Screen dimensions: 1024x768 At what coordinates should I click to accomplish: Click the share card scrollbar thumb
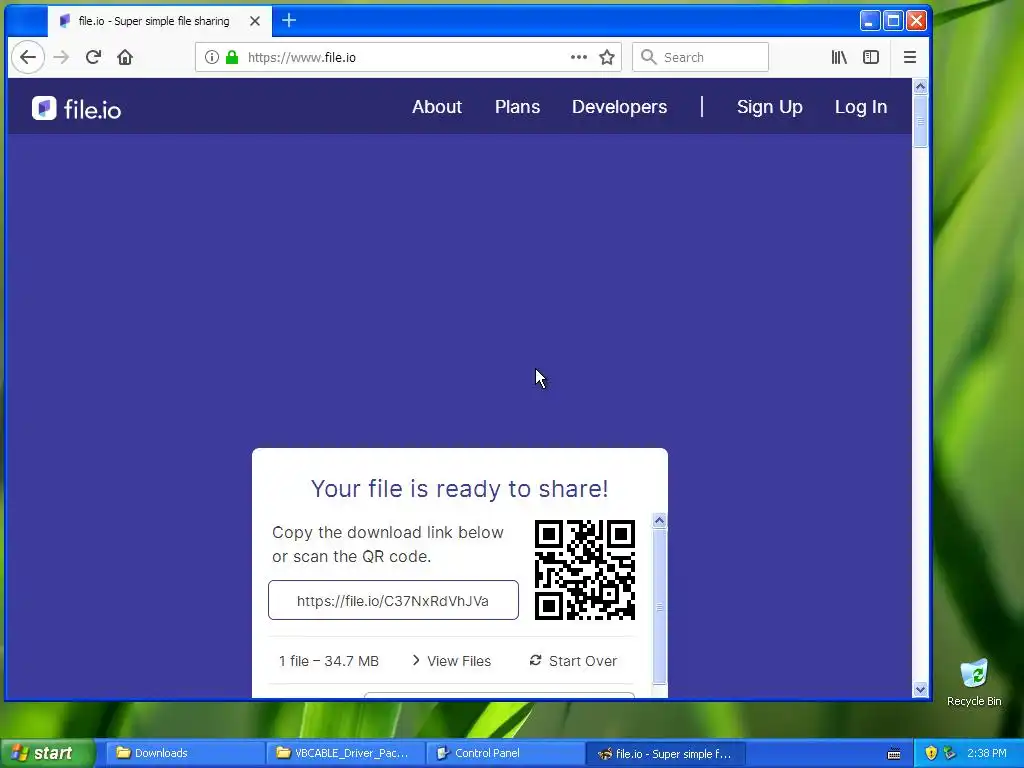(x=659, y=606)
